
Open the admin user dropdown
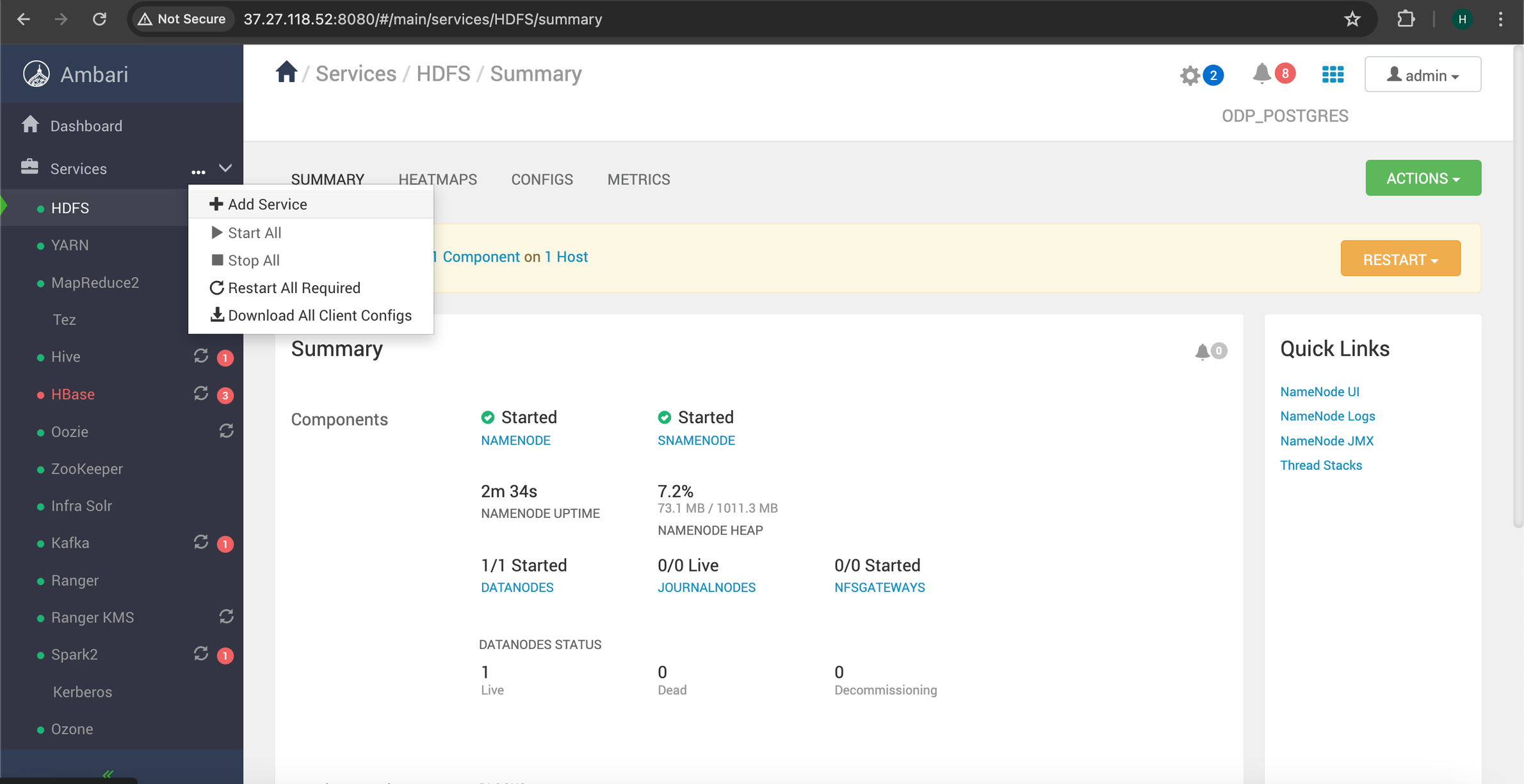[1423, 75]
